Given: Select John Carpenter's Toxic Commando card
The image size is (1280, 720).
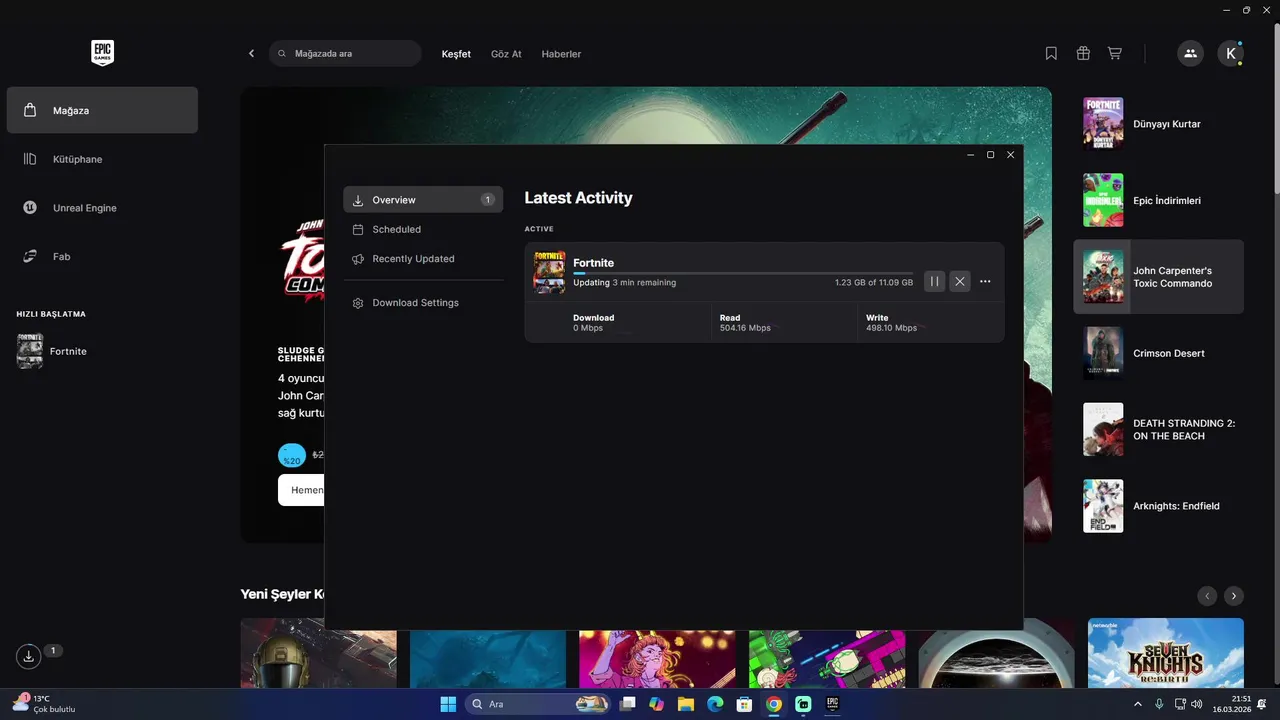Looking at the screenshot, I should coord(1159,277).
